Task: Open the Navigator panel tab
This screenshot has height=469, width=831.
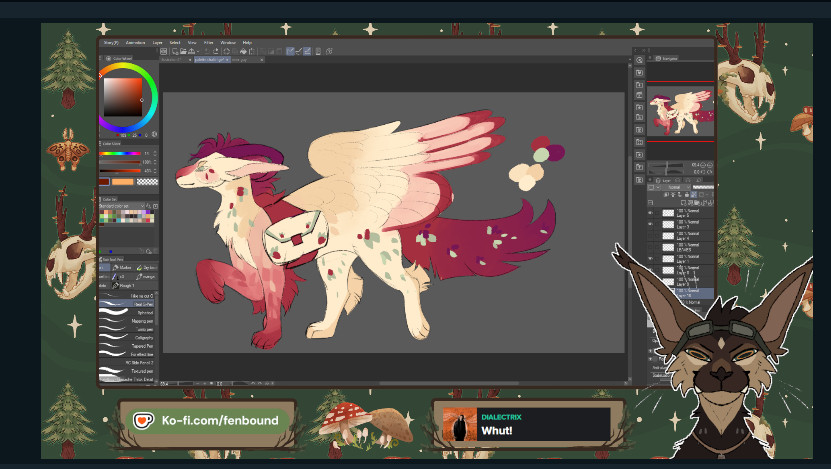Action: [667, 58]
